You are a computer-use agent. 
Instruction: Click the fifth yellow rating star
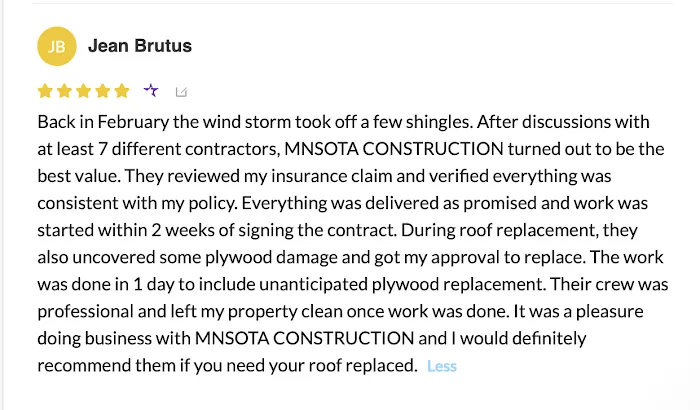click(121, 91)
